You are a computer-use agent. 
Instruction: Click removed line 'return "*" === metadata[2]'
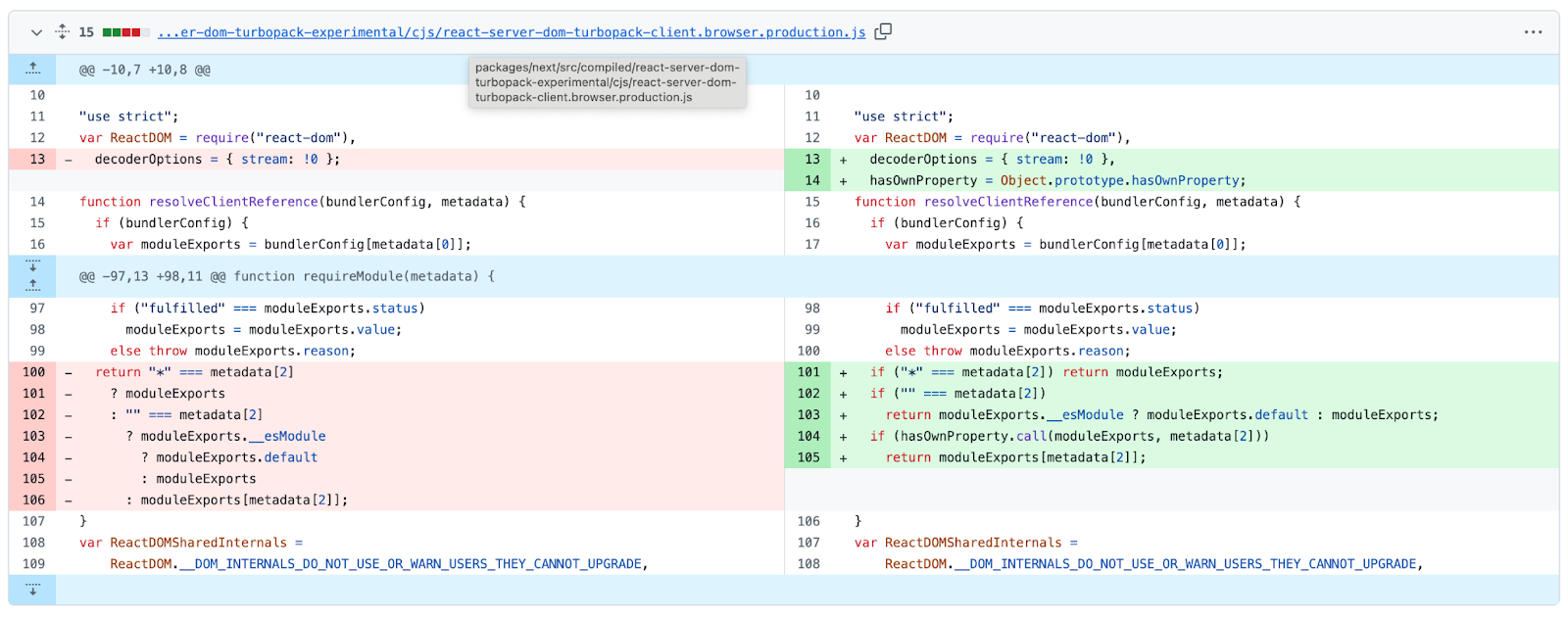[194, 372]
